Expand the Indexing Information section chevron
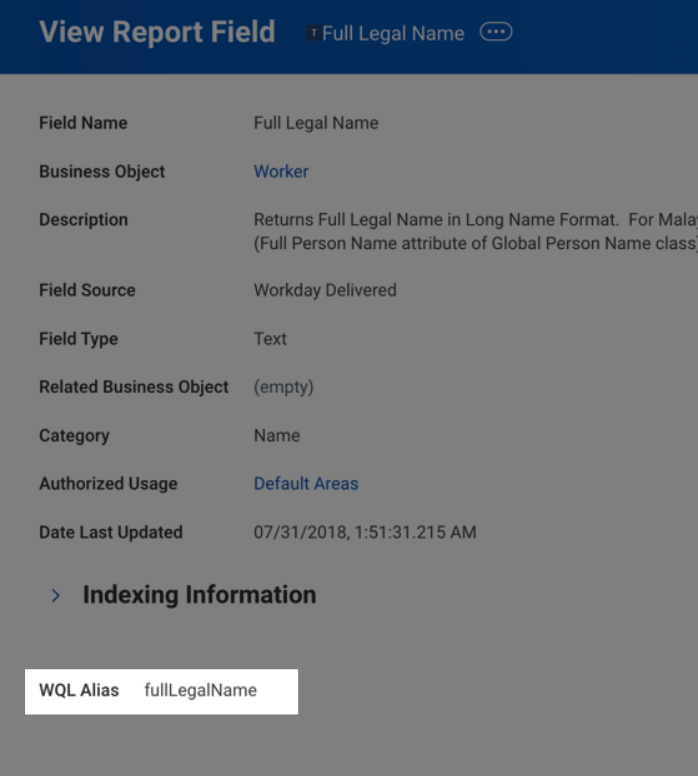698x776 pixels. [x=56, y=595]
